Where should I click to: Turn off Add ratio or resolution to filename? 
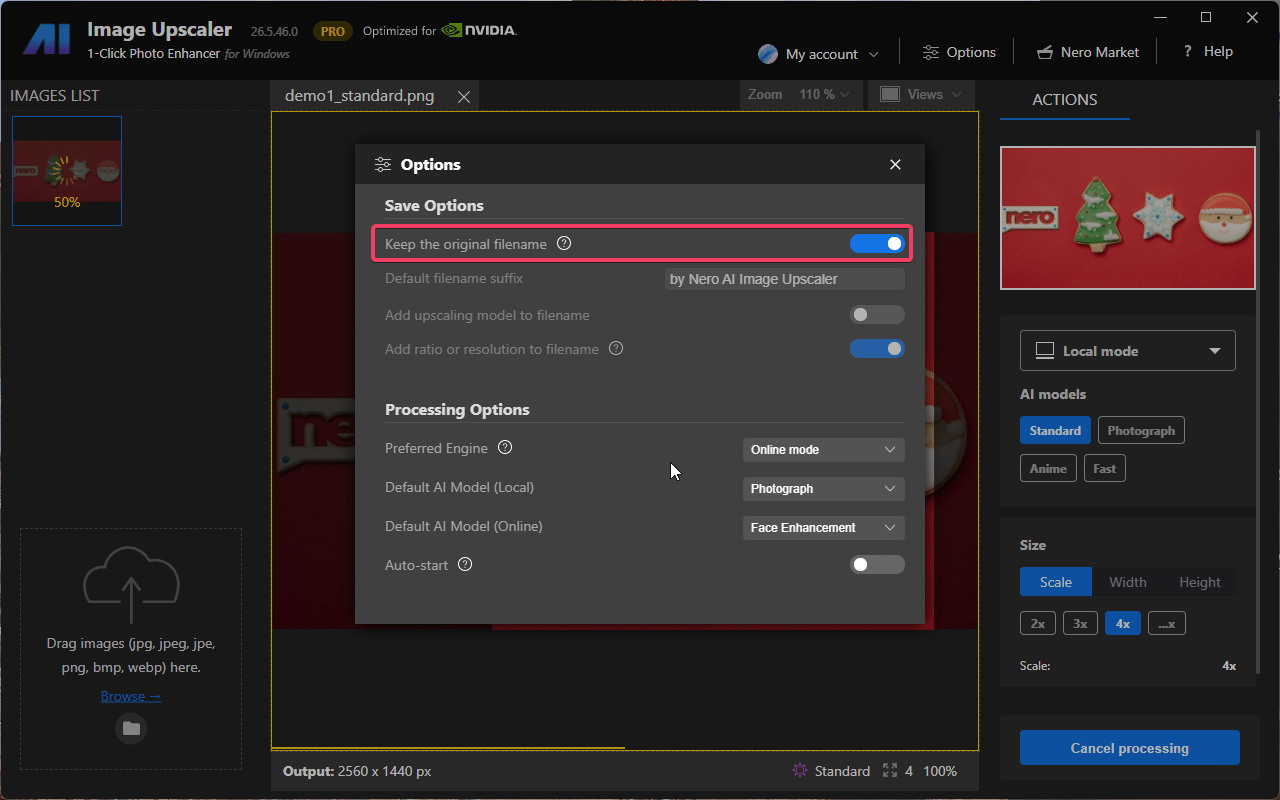[877, 348]
